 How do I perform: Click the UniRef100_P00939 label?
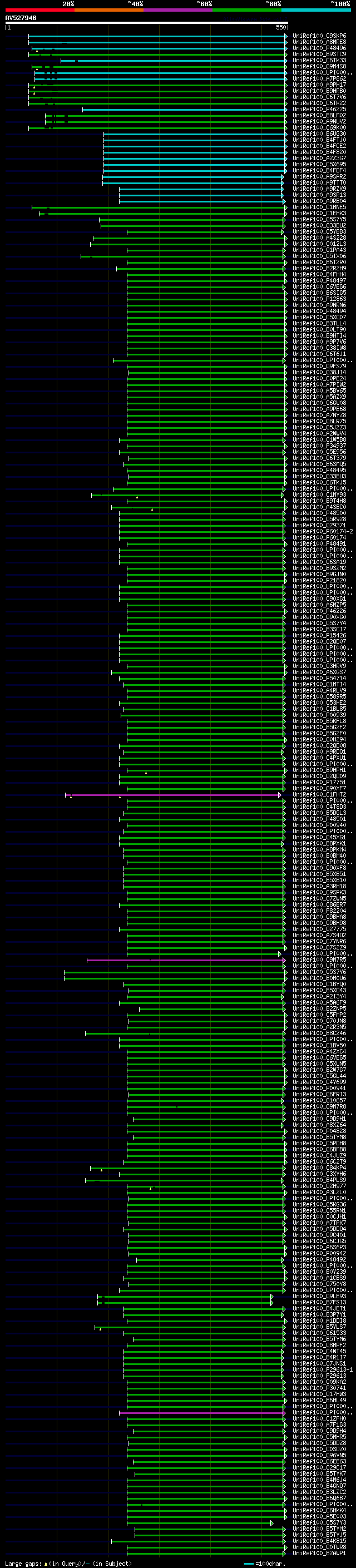[x=319, y=715]
